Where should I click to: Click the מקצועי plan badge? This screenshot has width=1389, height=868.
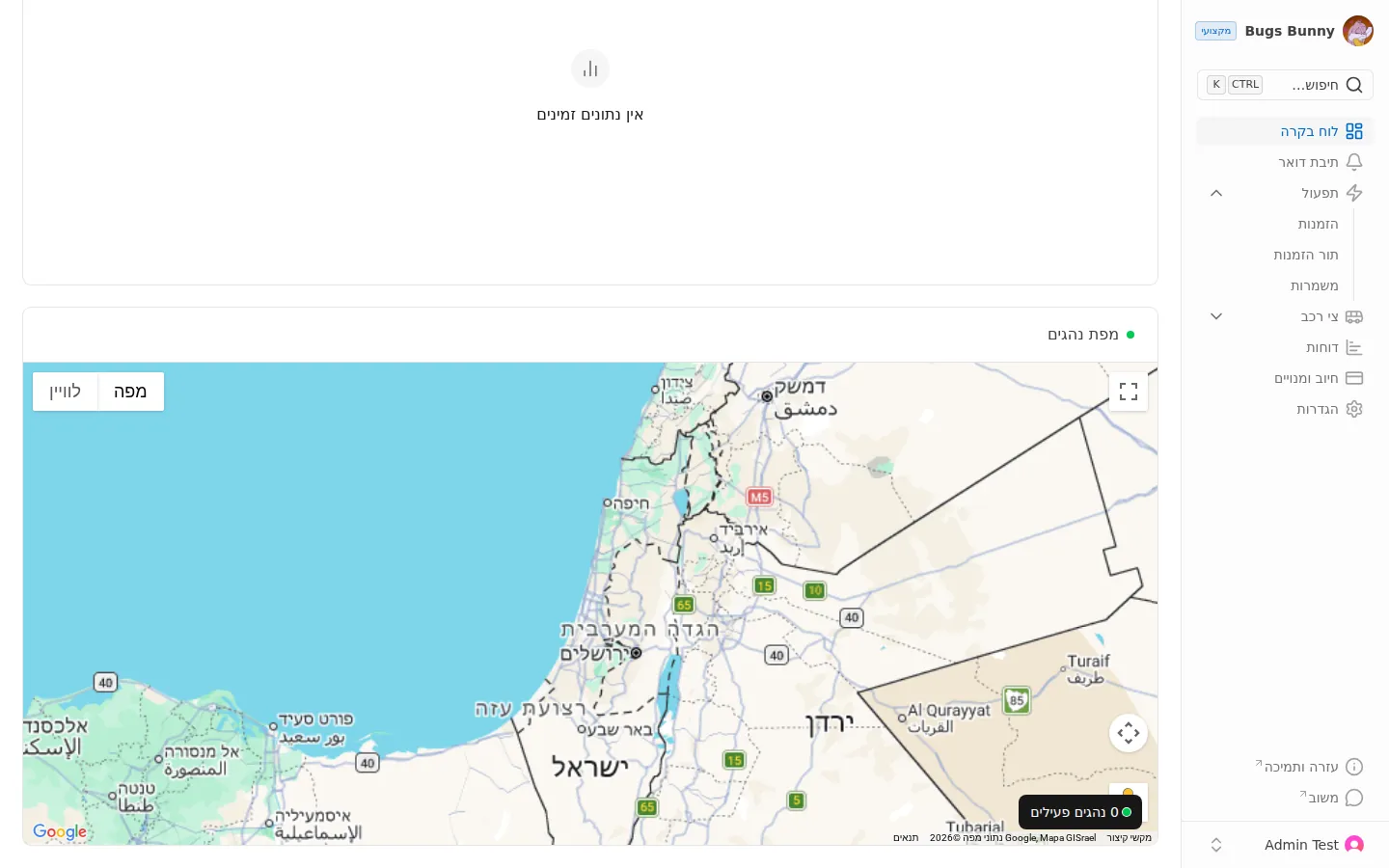coord(1215,31)
